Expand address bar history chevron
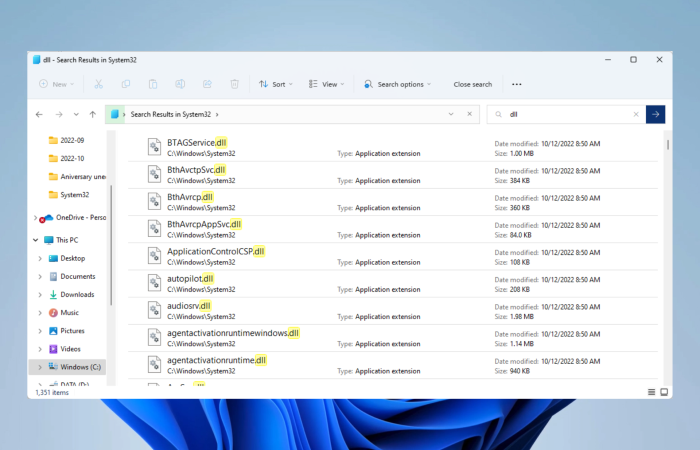The height and width of the screenshot is (450, 700). [451, 114]
